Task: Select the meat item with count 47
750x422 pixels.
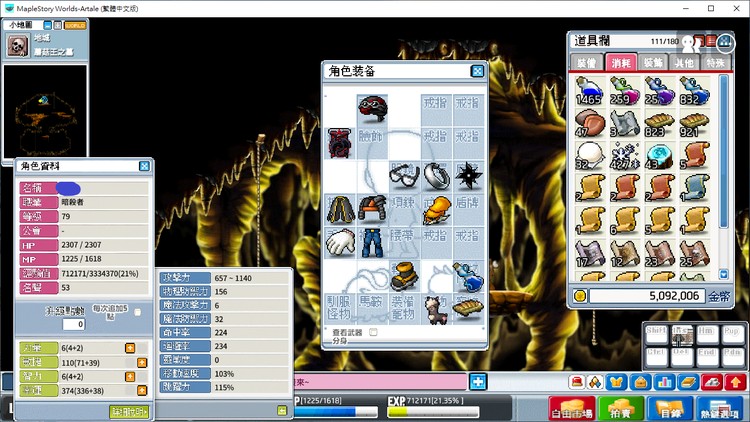Action: 590,123
